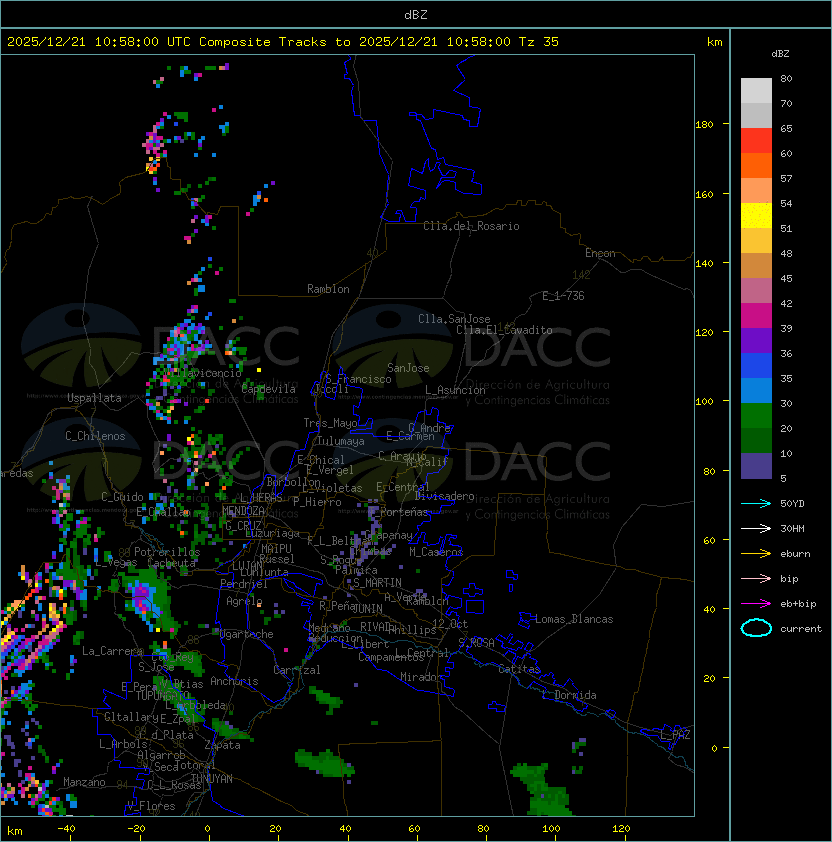Click the L_Asuncion place label

(455, 390)
